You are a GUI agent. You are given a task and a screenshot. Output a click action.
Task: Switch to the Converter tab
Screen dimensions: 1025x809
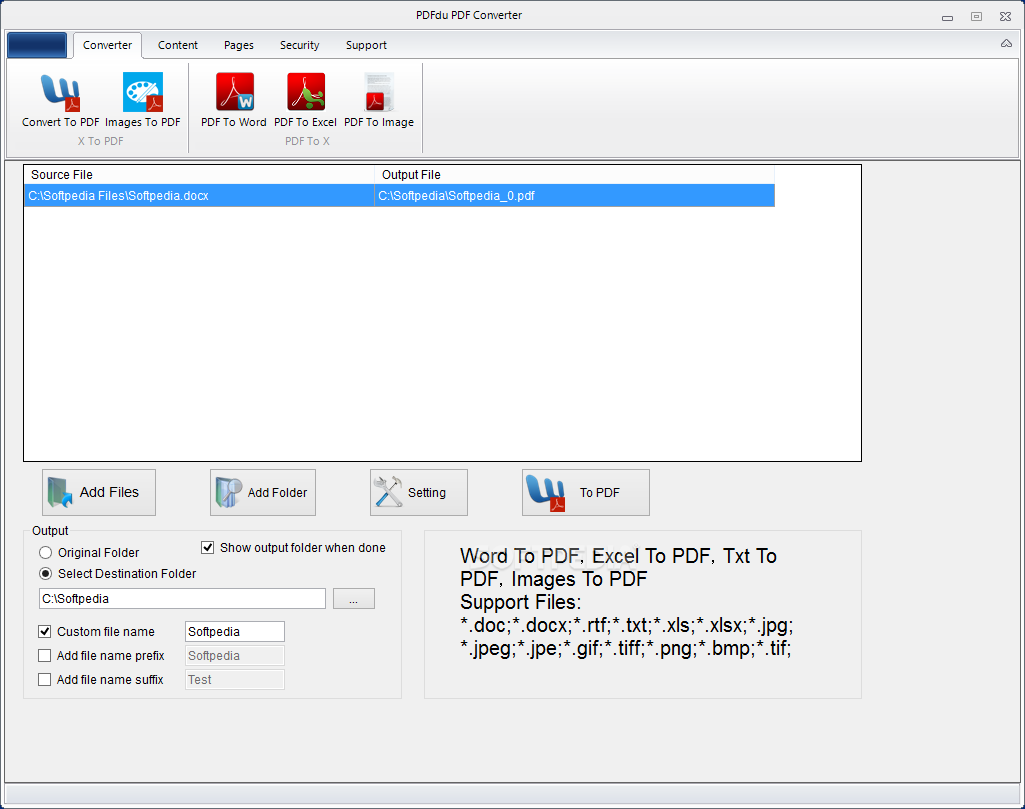click(x=107, y=45)
